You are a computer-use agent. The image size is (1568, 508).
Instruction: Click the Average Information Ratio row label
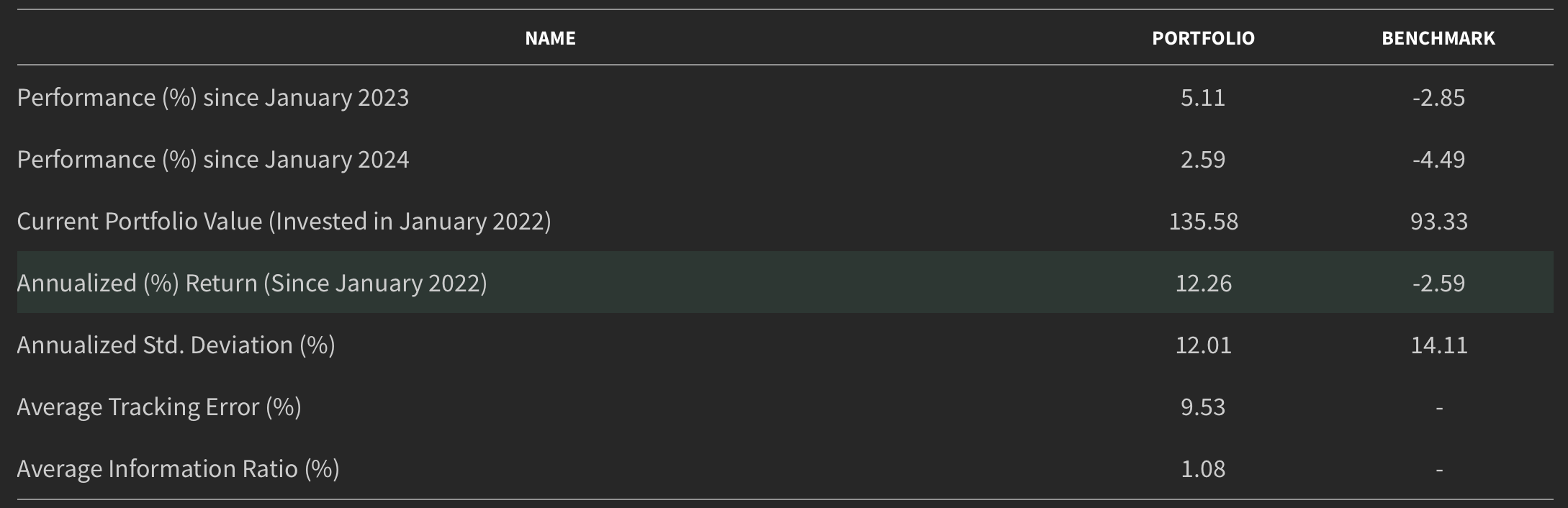(x=178, y=469)
